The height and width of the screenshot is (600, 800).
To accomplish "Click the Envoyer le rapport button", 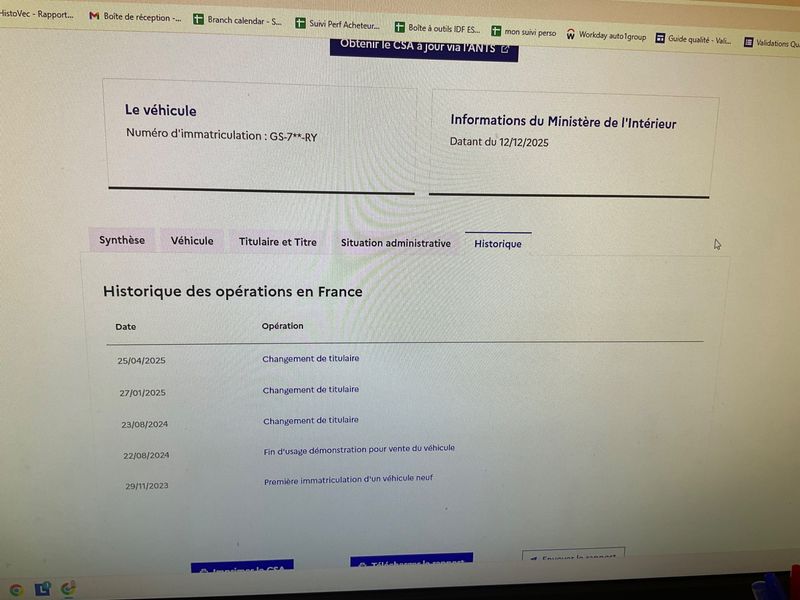I will [573, 556].
